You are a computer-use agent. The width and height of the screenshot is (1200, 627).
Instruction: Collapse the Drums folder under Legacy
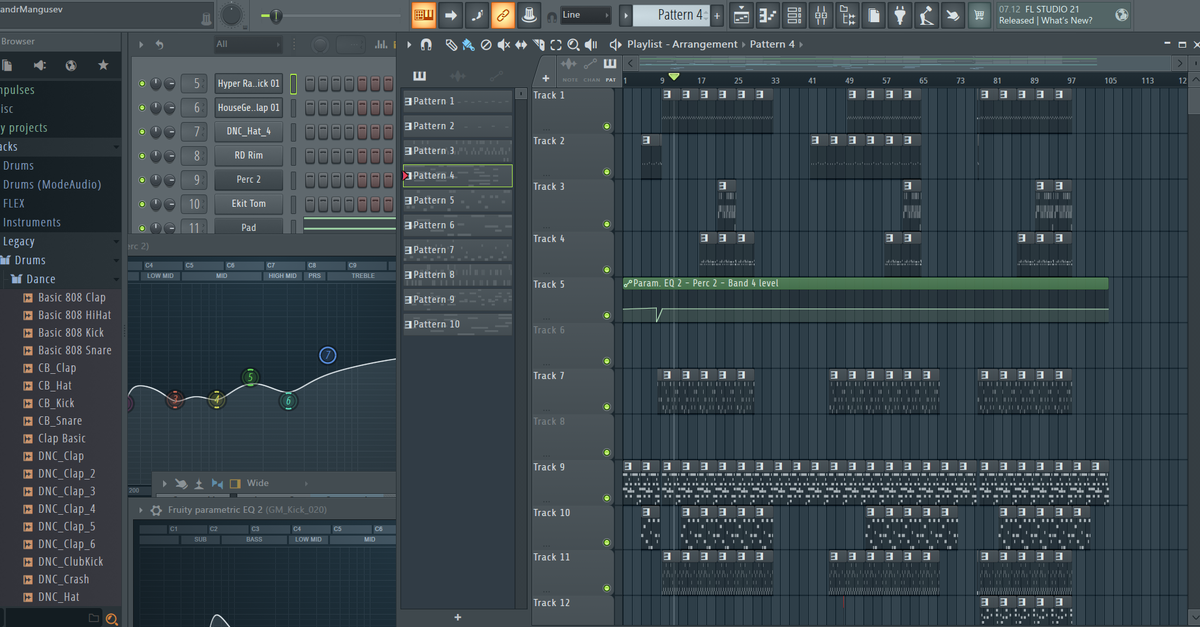tap(30, 260)
